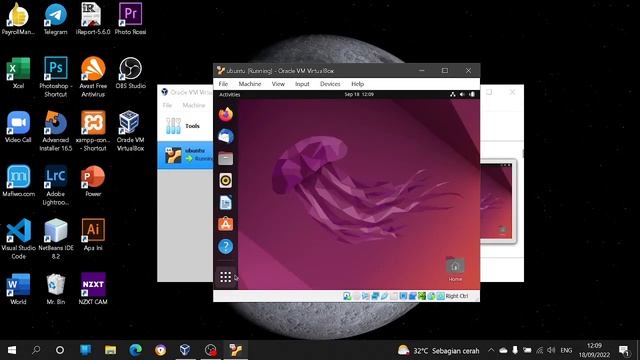640x360 pixels.
Task: Open the Input menu of the VM window
Action: (302, 84)
